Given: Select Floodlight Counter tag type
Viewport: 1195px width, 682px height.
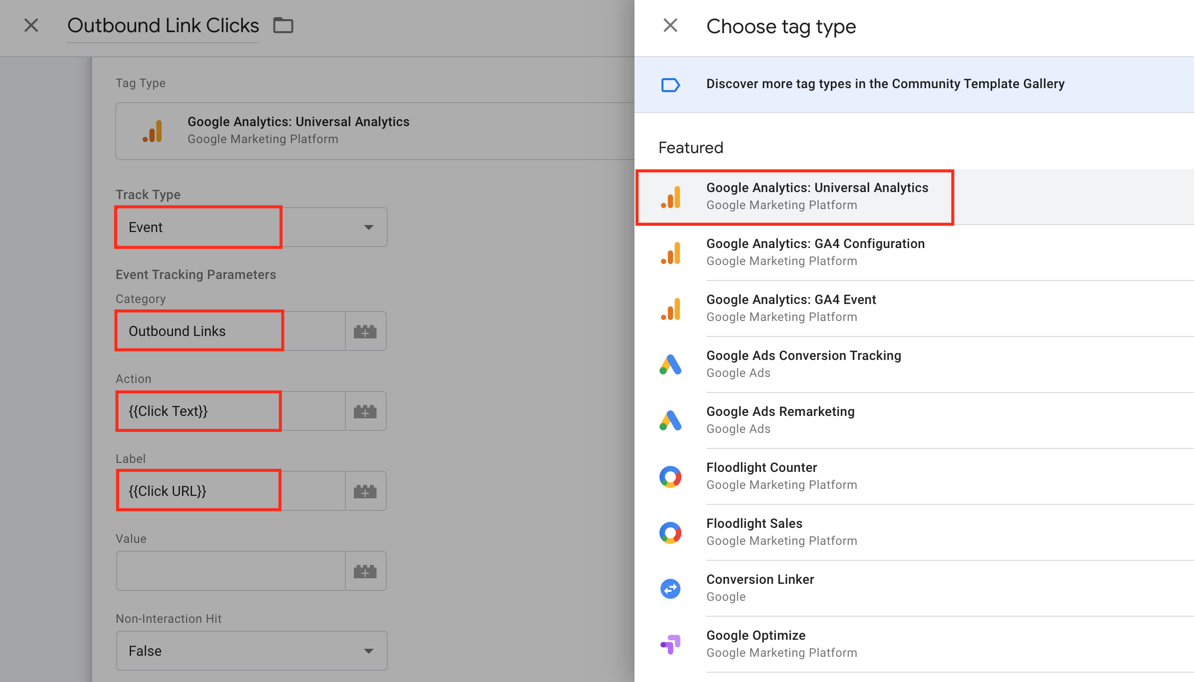Looking at the screenshot, I should (915, 476).
